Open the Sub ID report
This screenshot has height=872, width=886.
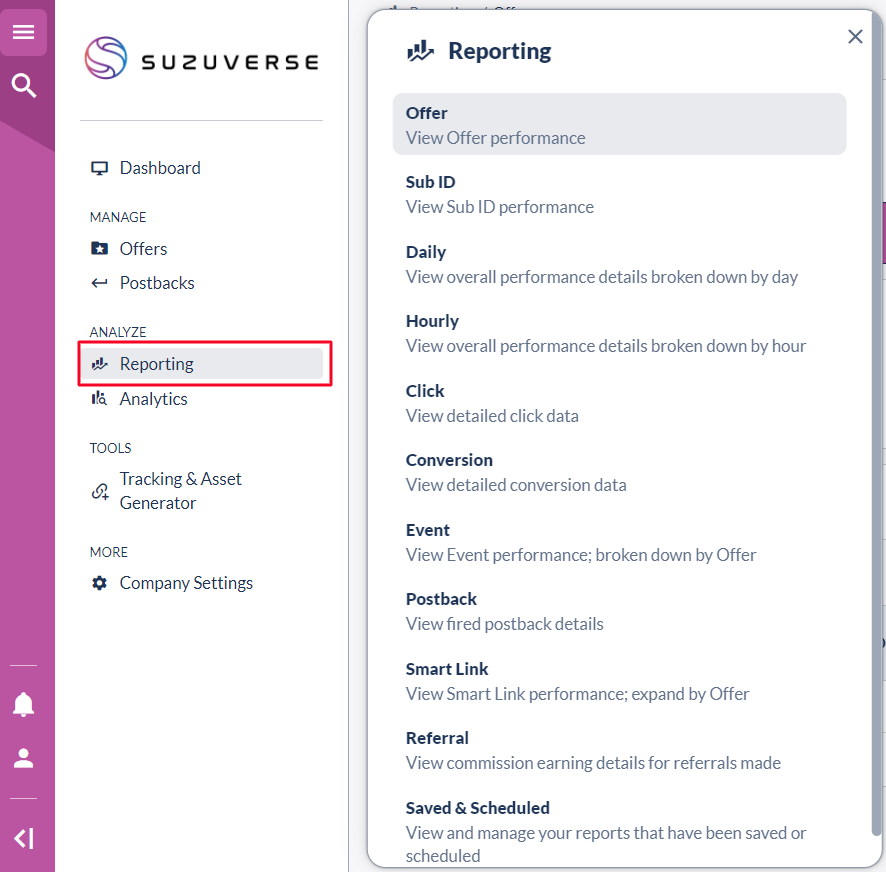point(499,194)
